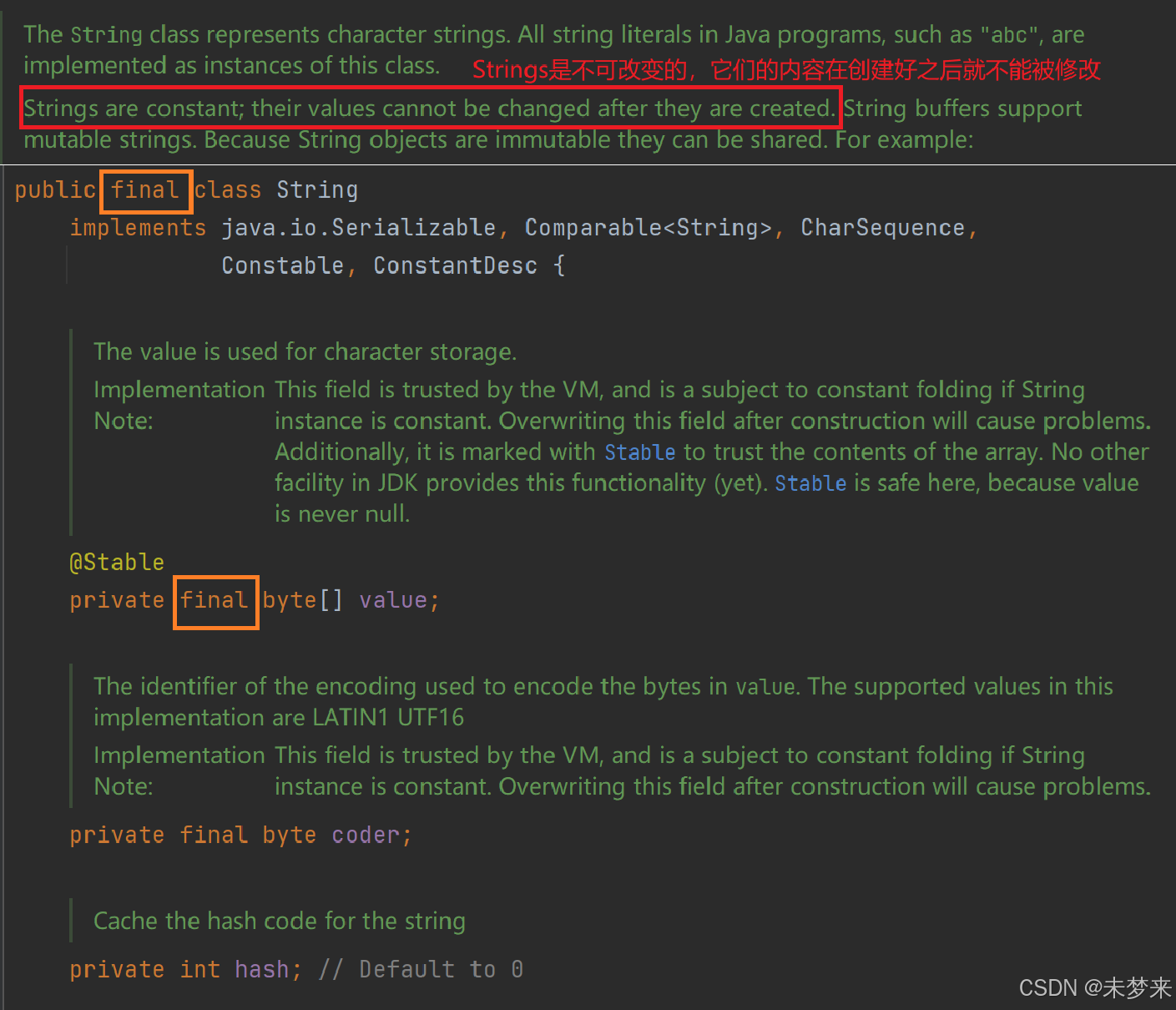The height and width of the screenshot is (1010, 1176).
Task: Click the 'Strings are constant' sentence
Action: [x=430, y=109]
